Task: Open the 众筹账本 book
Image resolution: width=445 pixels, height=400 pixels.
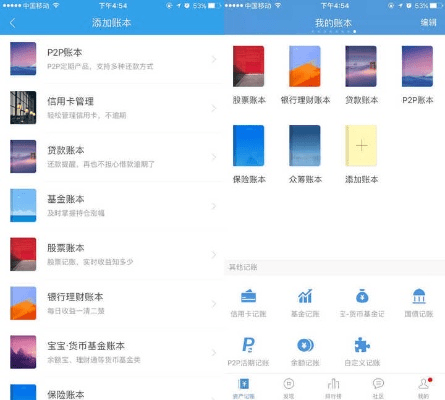Action: pos(305,146)
